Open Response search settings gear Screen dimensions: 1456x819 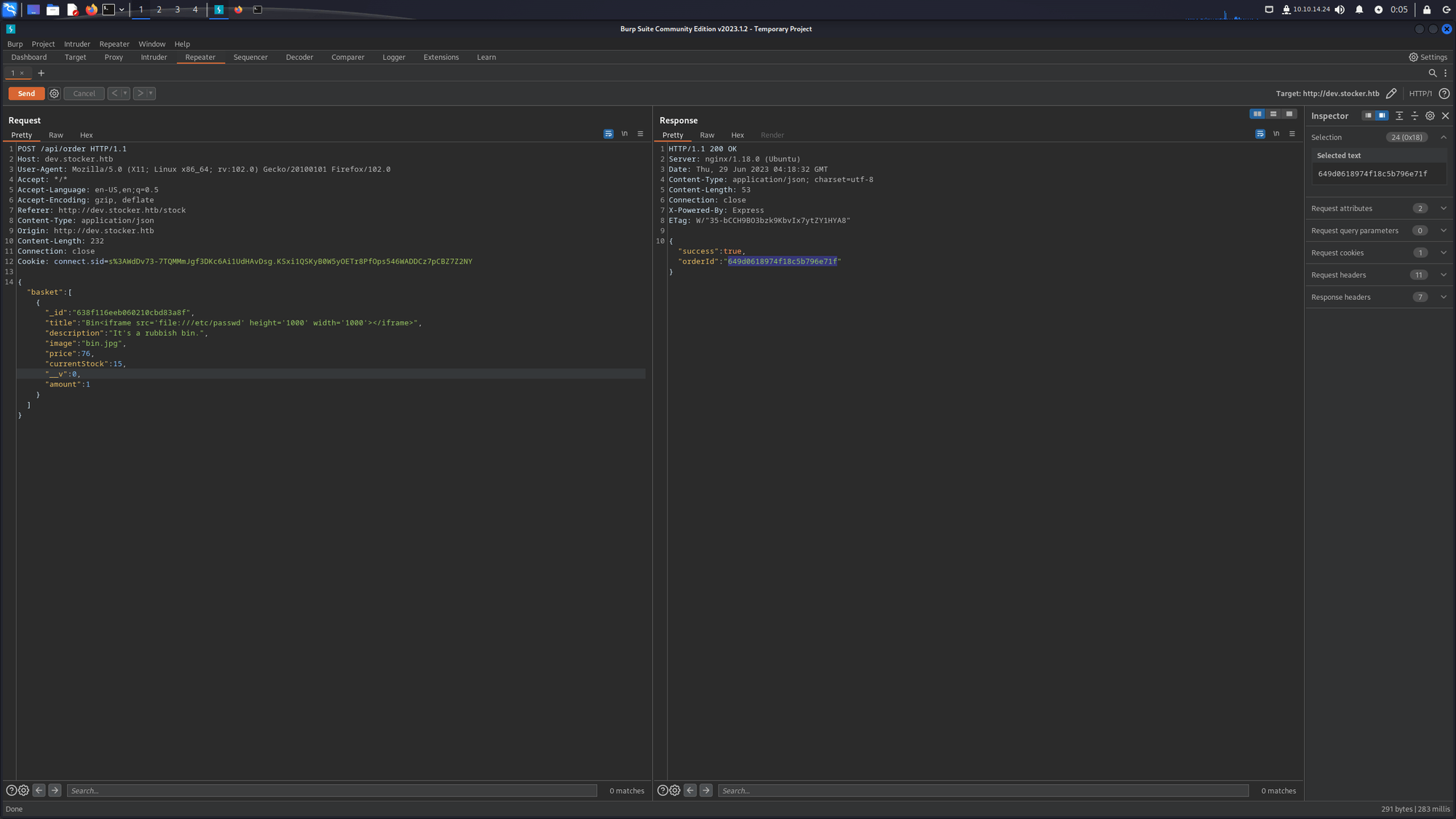coord(675,791)
